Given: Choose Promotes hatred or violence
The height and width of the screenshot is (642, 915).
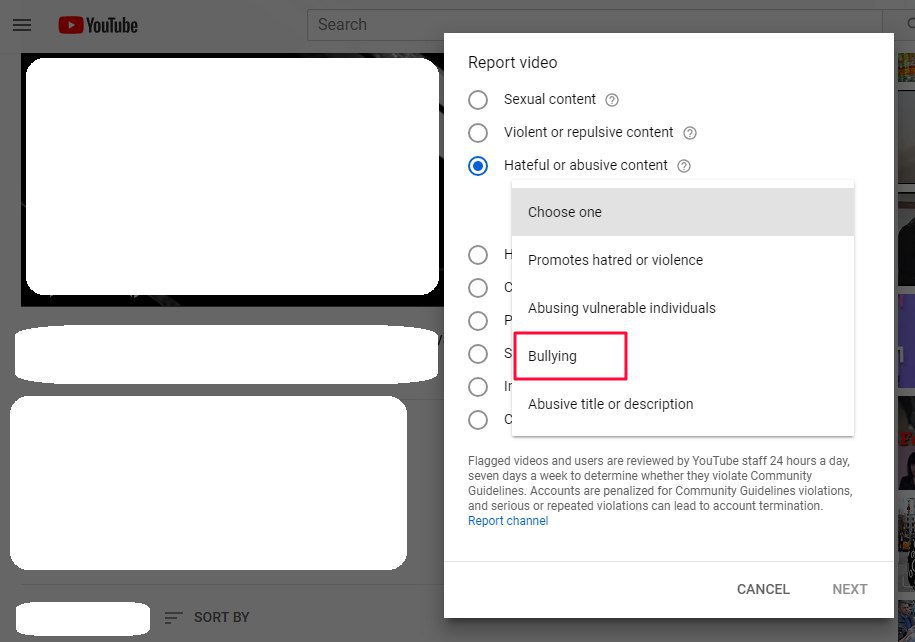Looking at the screenshot, I should click(615, 260).
